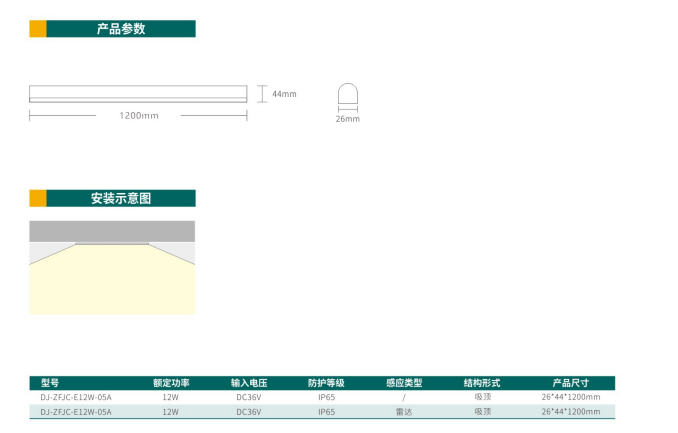Click the lamp side-view outline drawing
678x433 pixels.
point(137,94)
